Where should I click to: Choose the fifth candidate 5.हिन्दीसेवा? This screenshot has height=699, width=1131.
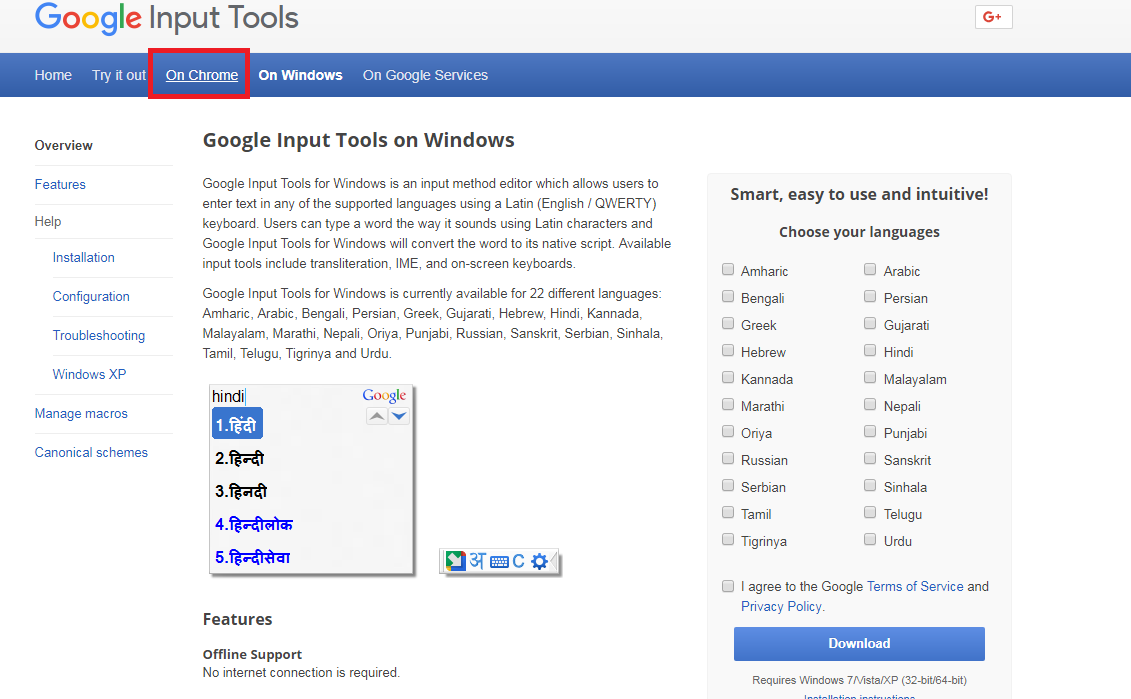click(x=252, y=558)
